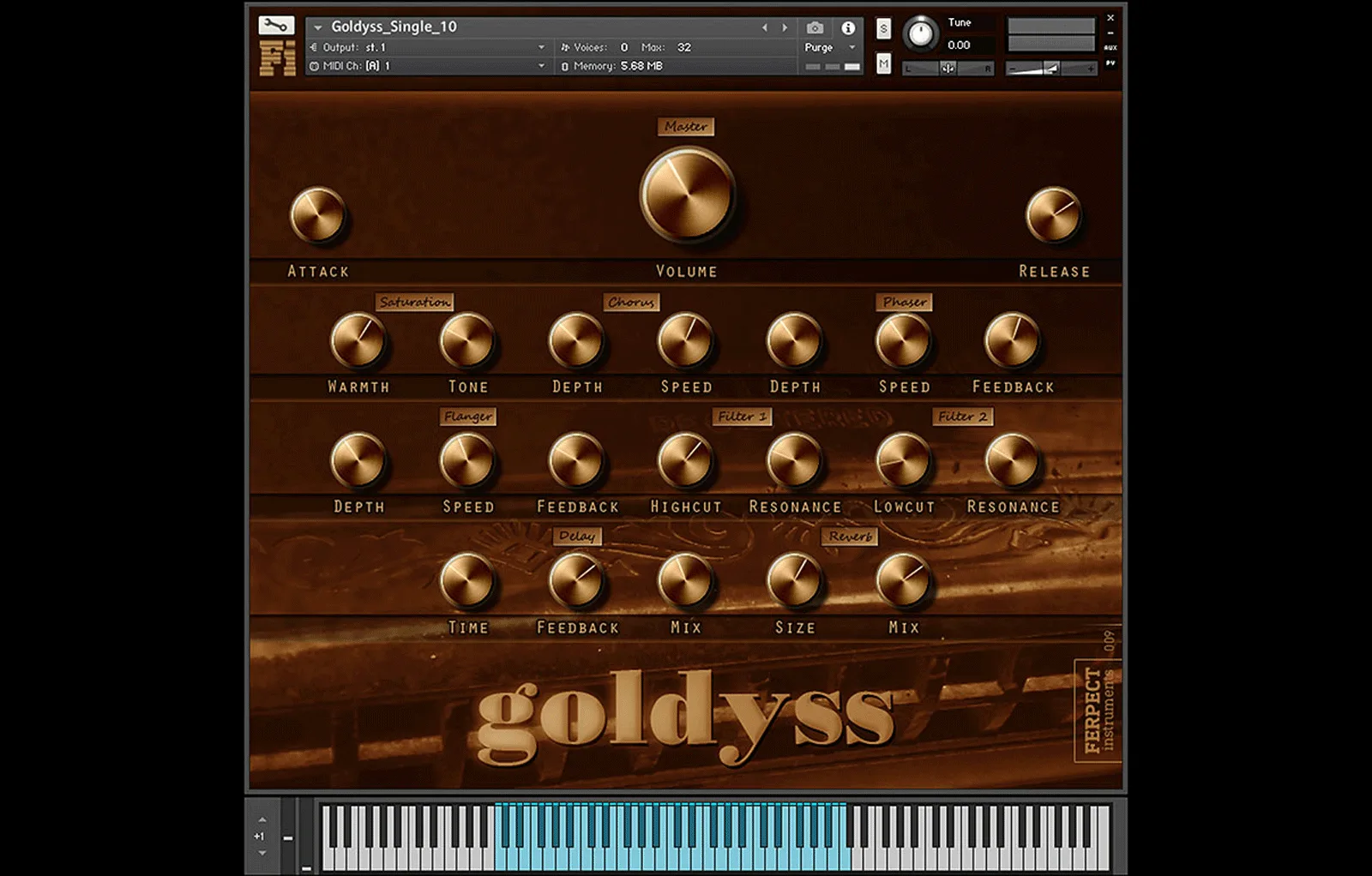Click the Attack knob
Viewport: 1372px width, 876px height.
(318, 215)
